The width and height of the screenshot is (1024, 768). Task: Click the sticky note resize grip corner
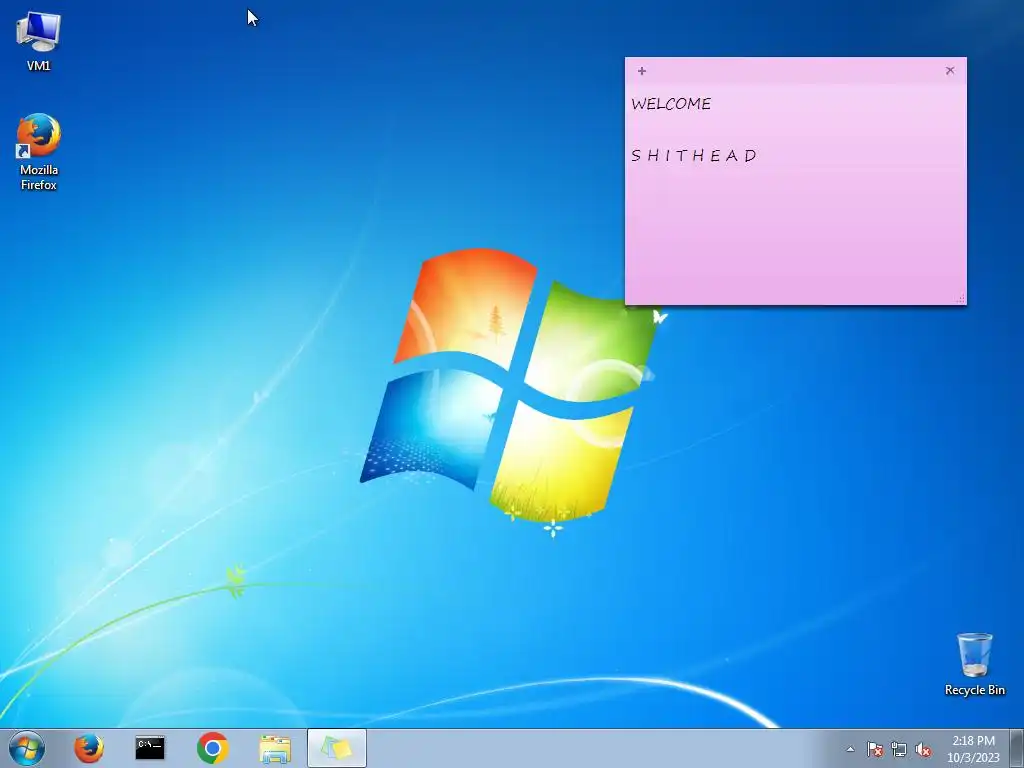tap(961, 298)
